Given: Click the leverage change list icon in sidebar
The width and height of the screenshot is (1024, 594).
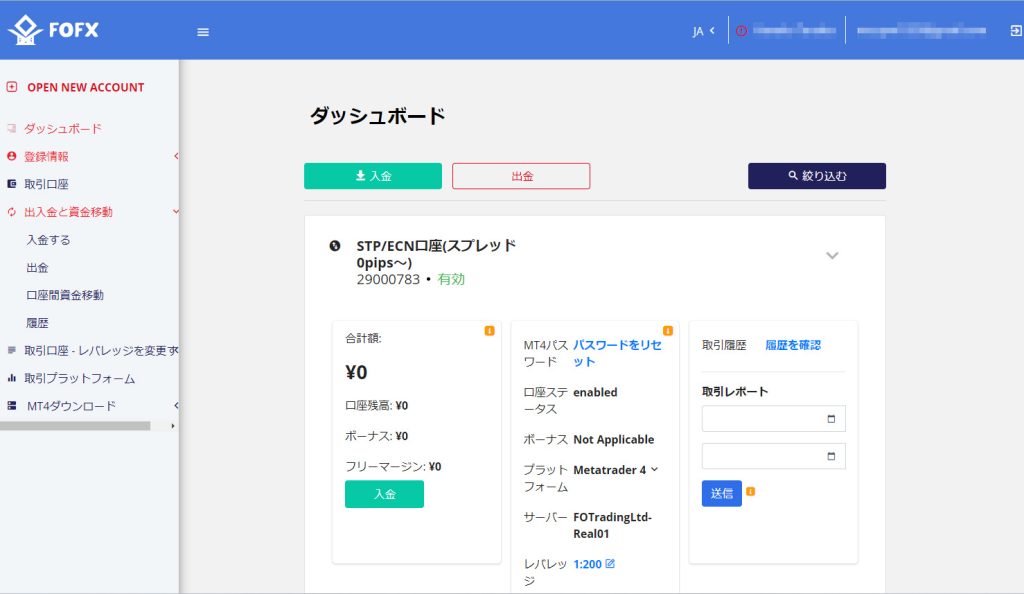Looking at the screenshot, I should [x=11, y=351].
